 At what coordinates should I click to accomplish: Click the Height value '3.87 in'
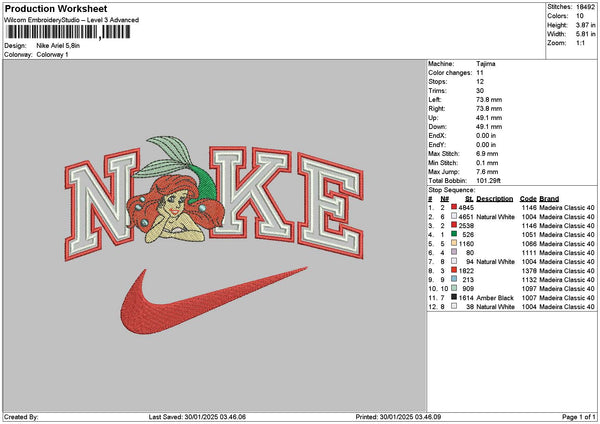pos(585,25)
